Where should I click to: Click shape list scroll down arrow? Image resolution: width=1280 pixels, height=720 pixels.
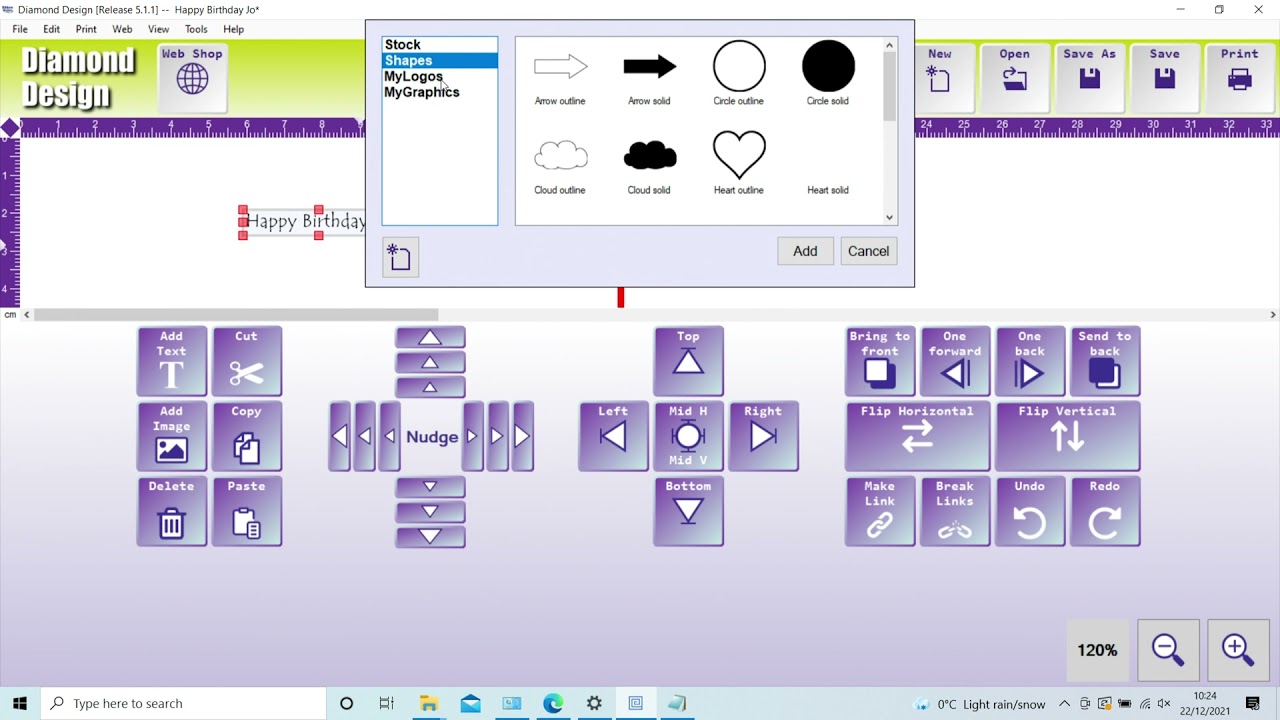click(889, 217)
